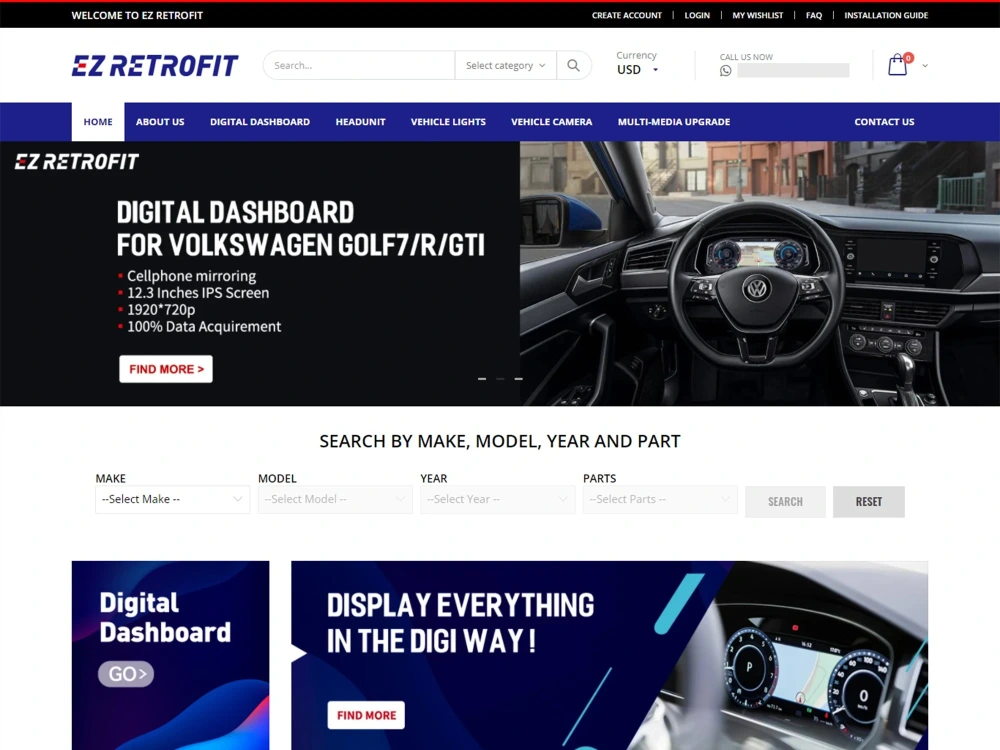Open the Headunit menu item
The height and width of the screenshot is (750, 1000).
pos(360,122)
